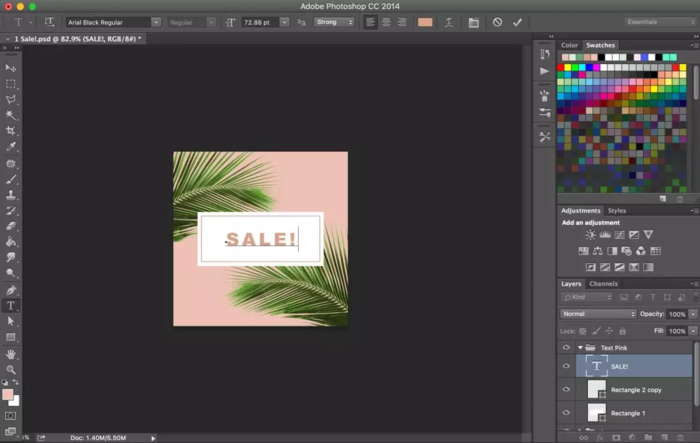
Task: Commit the text edit with the checkmark
Action: point(517,22)
